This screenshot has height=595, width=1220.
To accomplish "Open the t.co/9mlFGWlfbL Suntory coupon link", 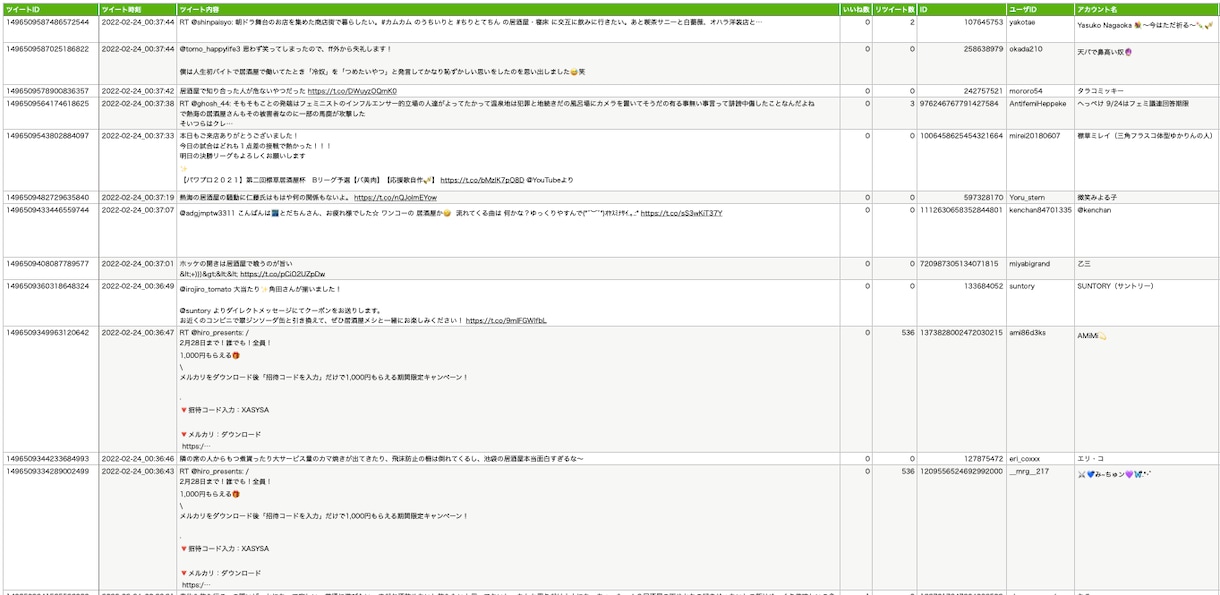I will [506, 321].
